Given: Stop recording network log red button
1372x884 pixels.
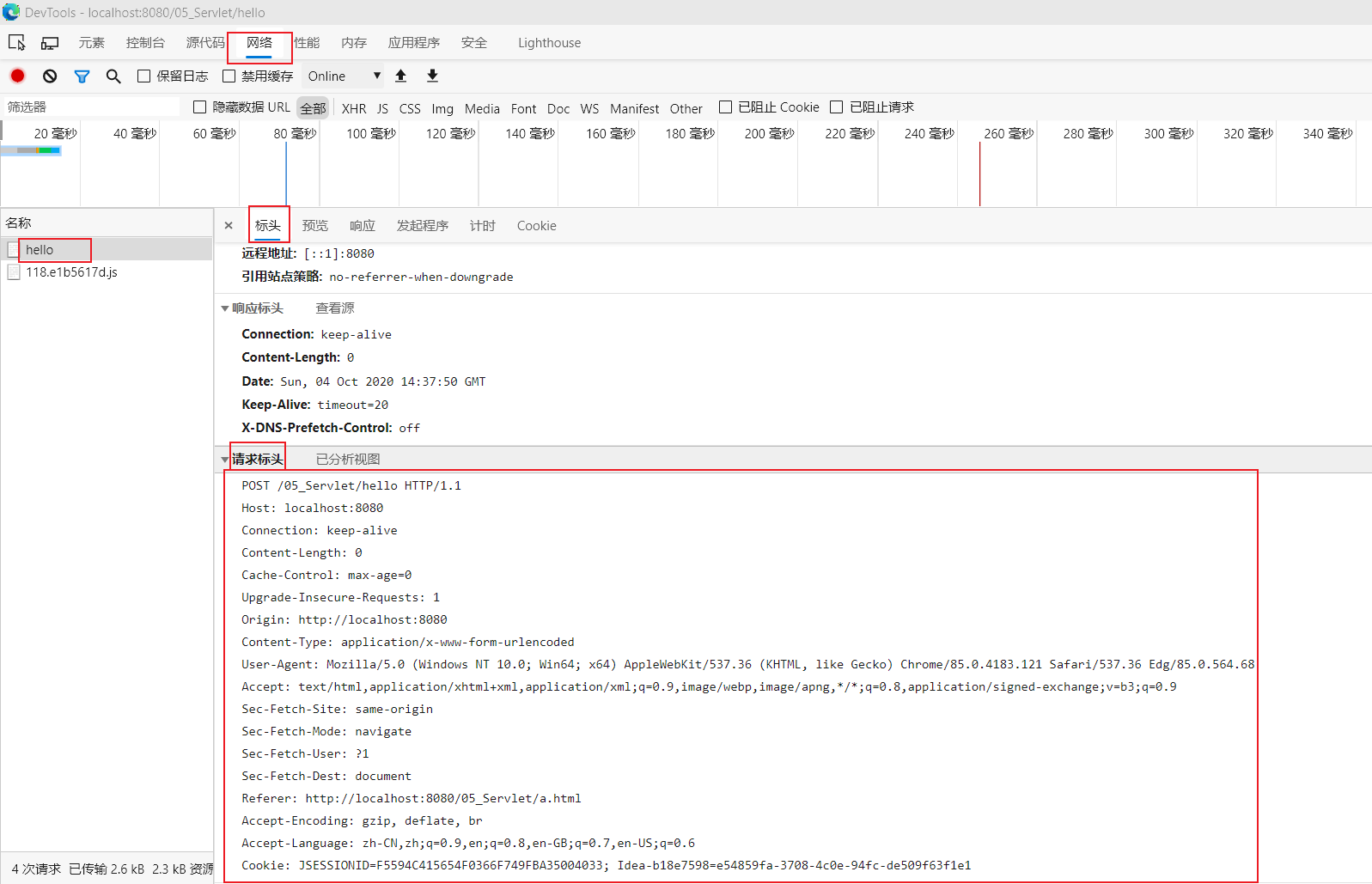Looking at the screenshot, I should tap(17, 76).
